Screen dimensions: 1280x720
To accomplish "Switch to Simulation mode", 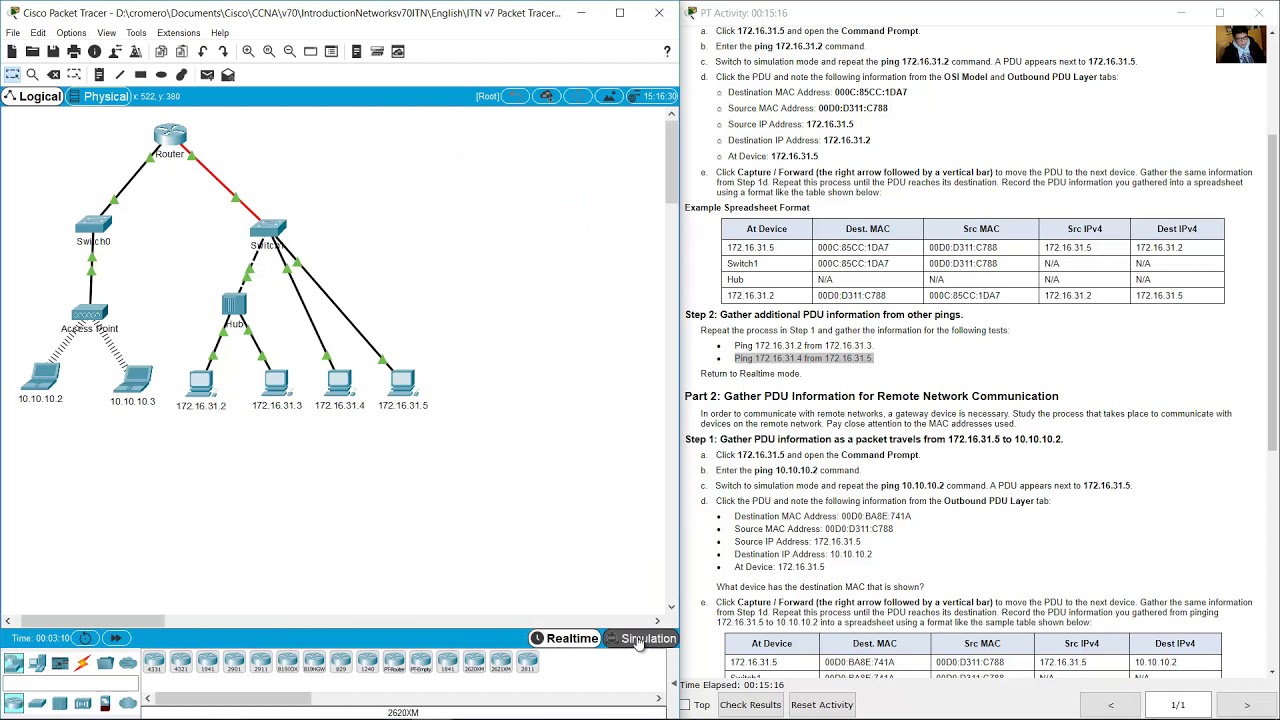I will (641, 638).
